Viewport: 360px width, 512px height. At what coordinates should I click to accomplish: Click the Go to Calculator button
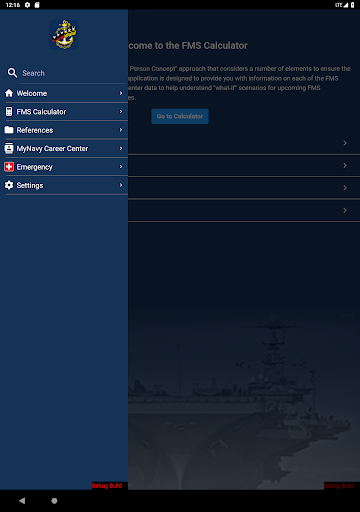(180, 116)
